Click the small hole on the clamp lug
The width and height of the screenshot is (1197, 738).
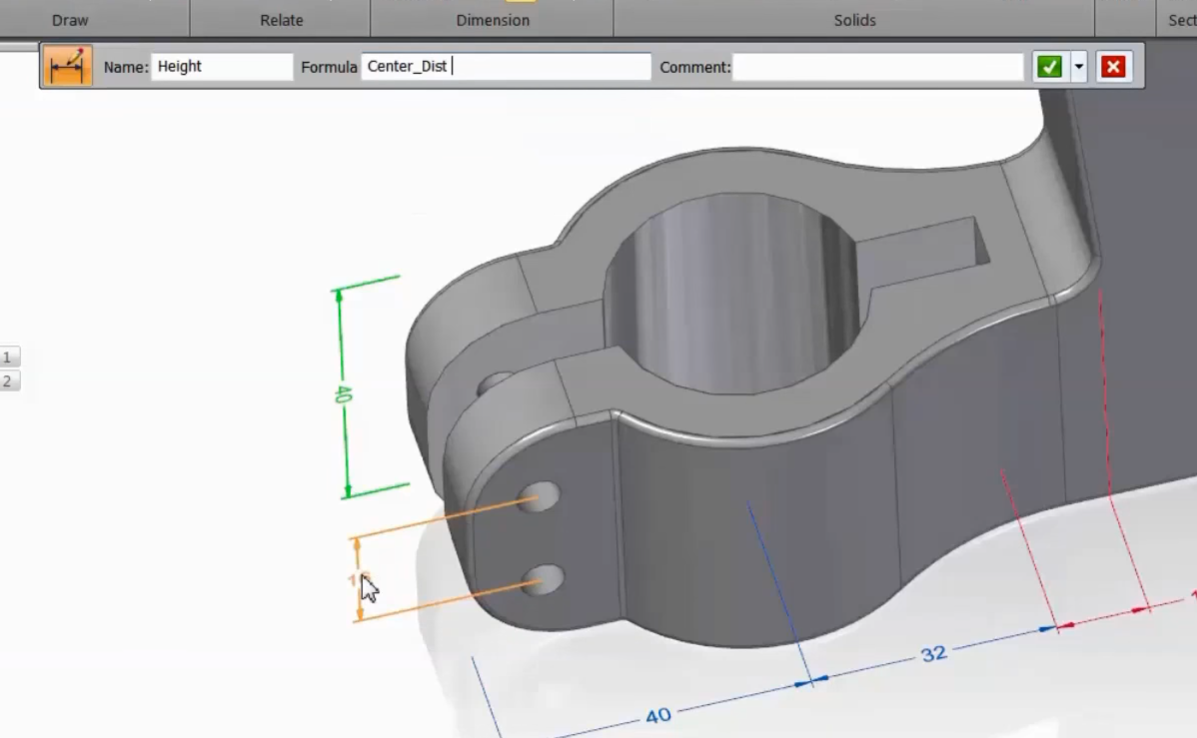tap(540, 495)
